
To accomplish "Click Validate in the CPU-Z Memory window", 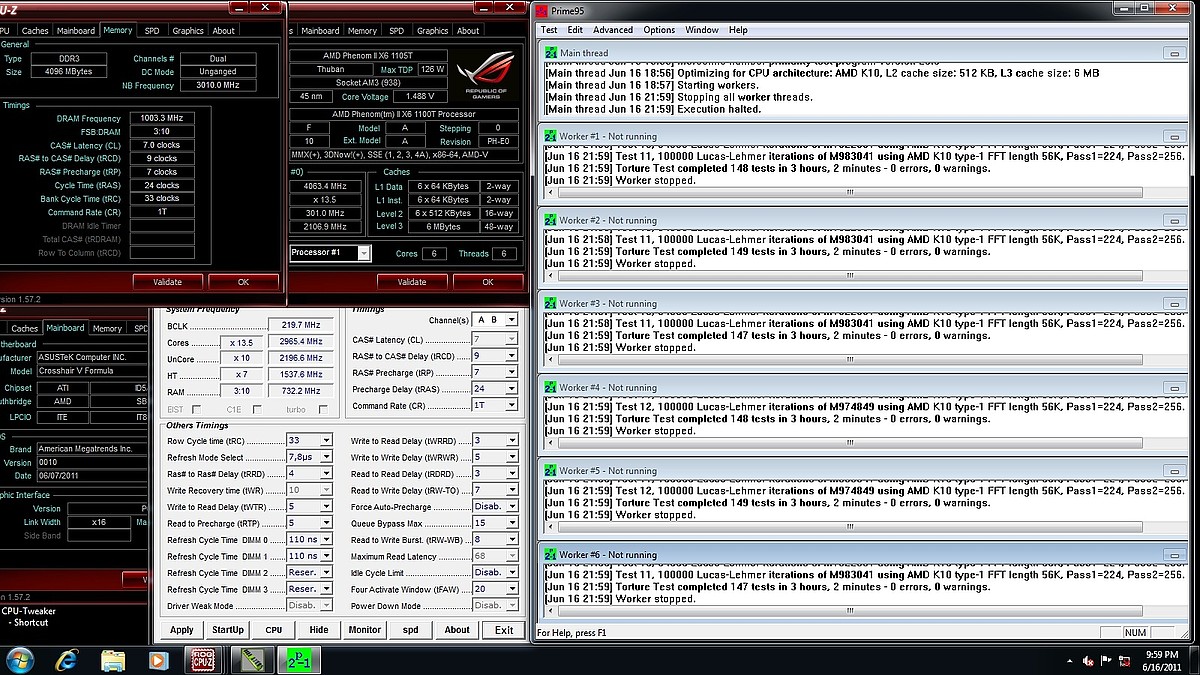I will tap(167, 282).
